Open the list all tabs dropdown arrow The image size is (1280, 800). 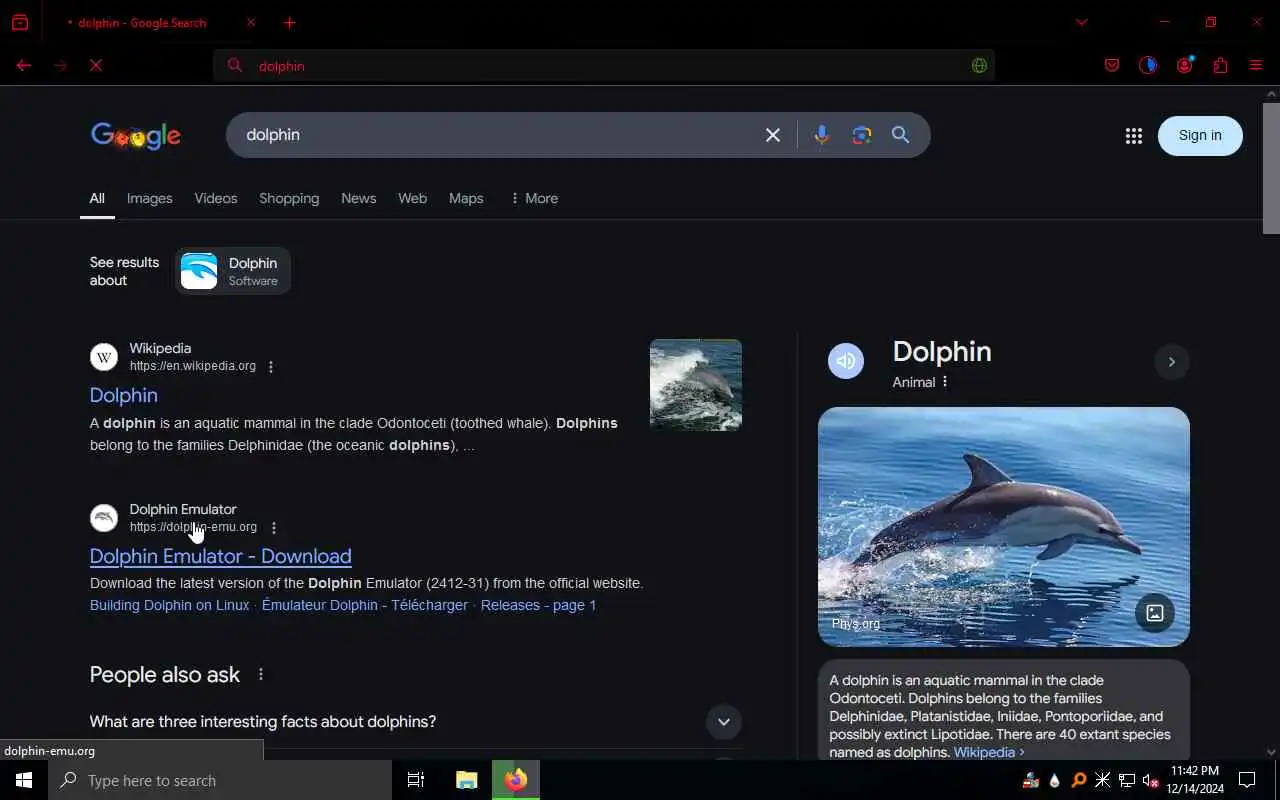pyautogui.click(x=1081, y=22)
